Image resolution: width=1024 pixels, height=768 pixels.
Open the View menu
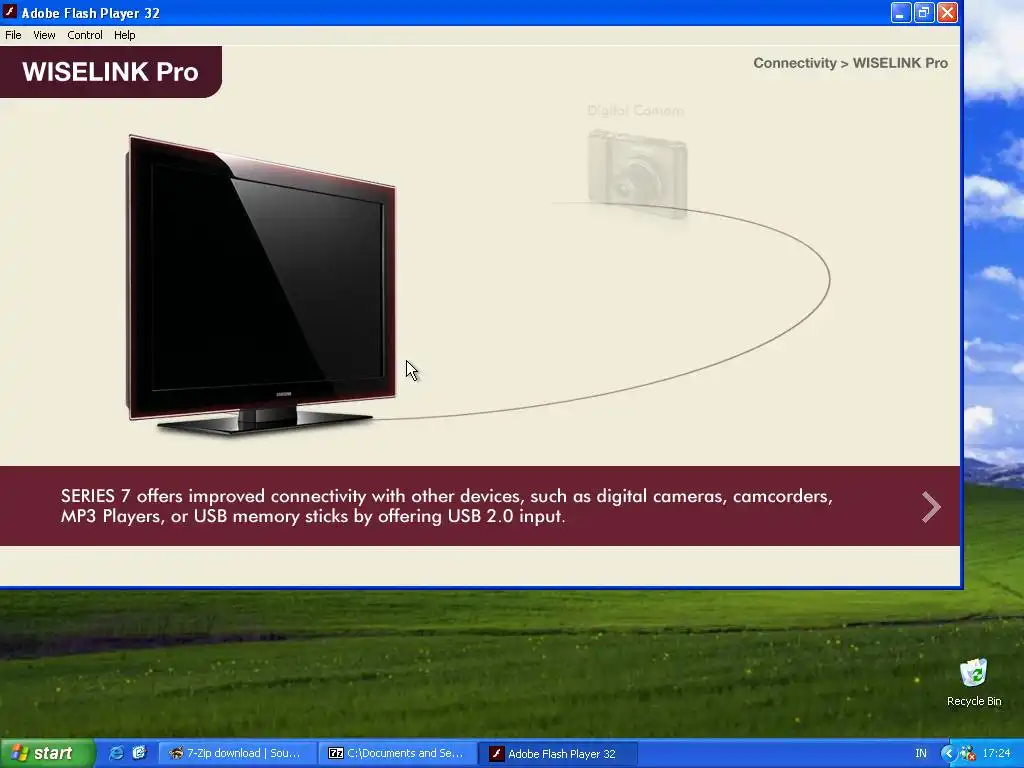pyautogui.click(x=44, y=35)
